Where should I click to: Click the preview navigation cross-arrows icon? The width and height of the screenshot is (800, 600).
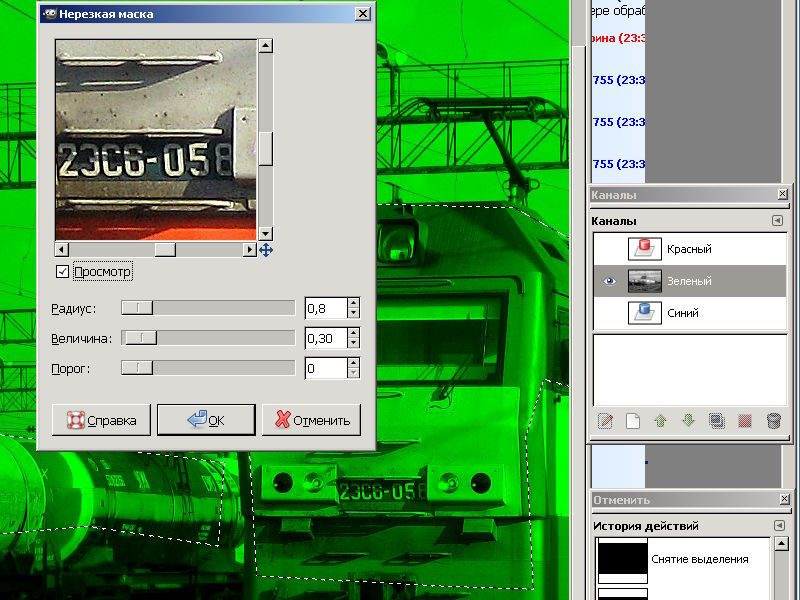tap(266, 249)
